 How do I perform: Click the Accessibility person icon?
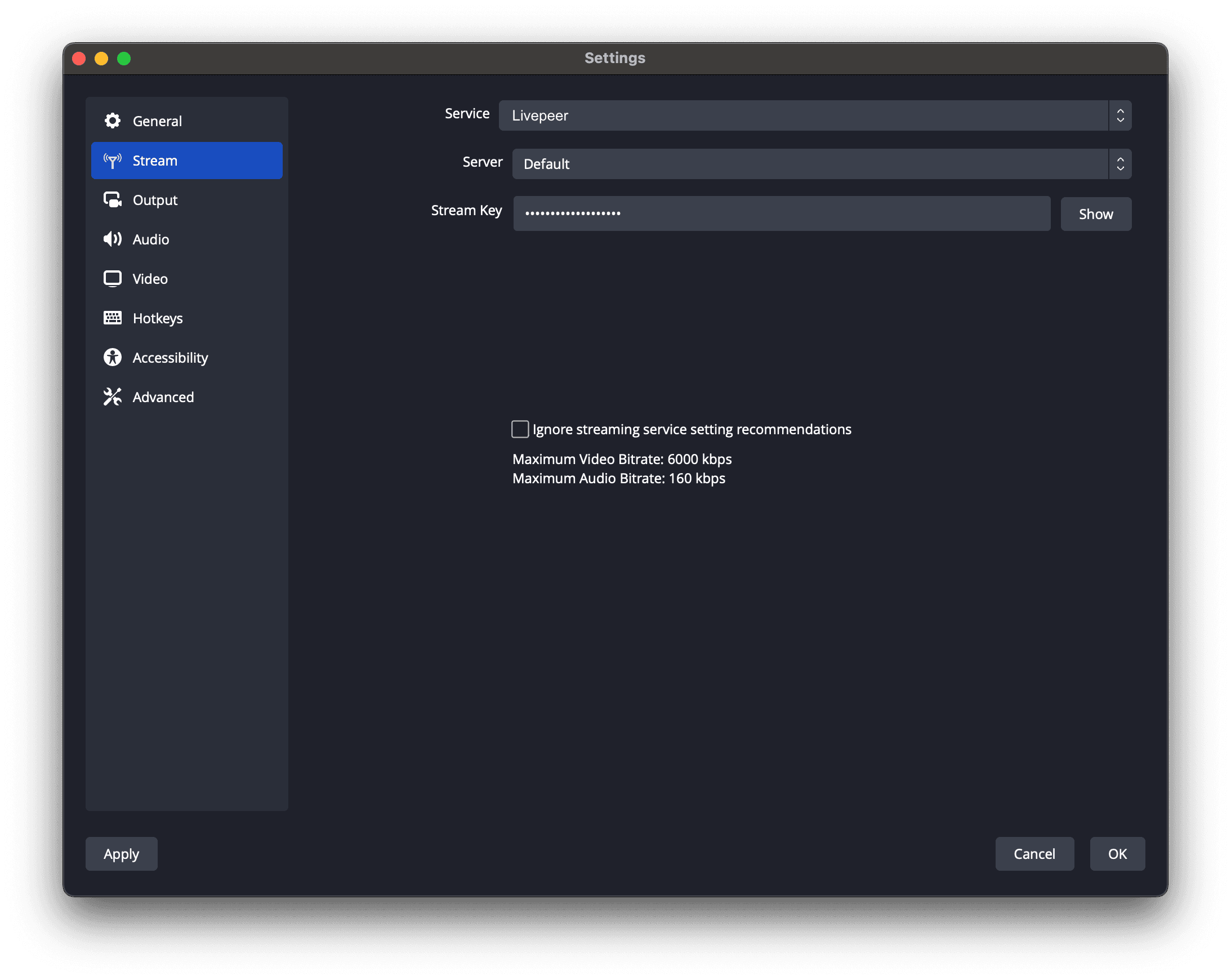click(x=113, y=358)
